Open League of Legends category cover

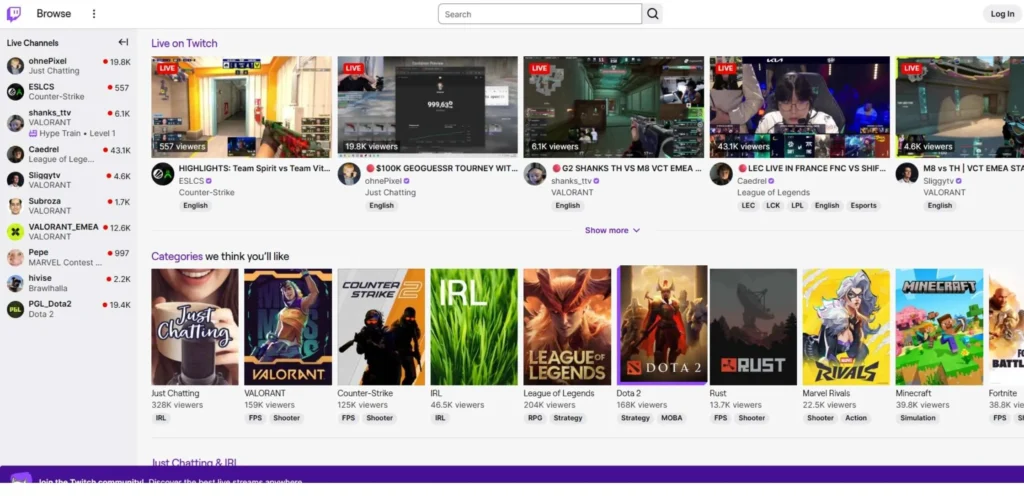(568, 327)
